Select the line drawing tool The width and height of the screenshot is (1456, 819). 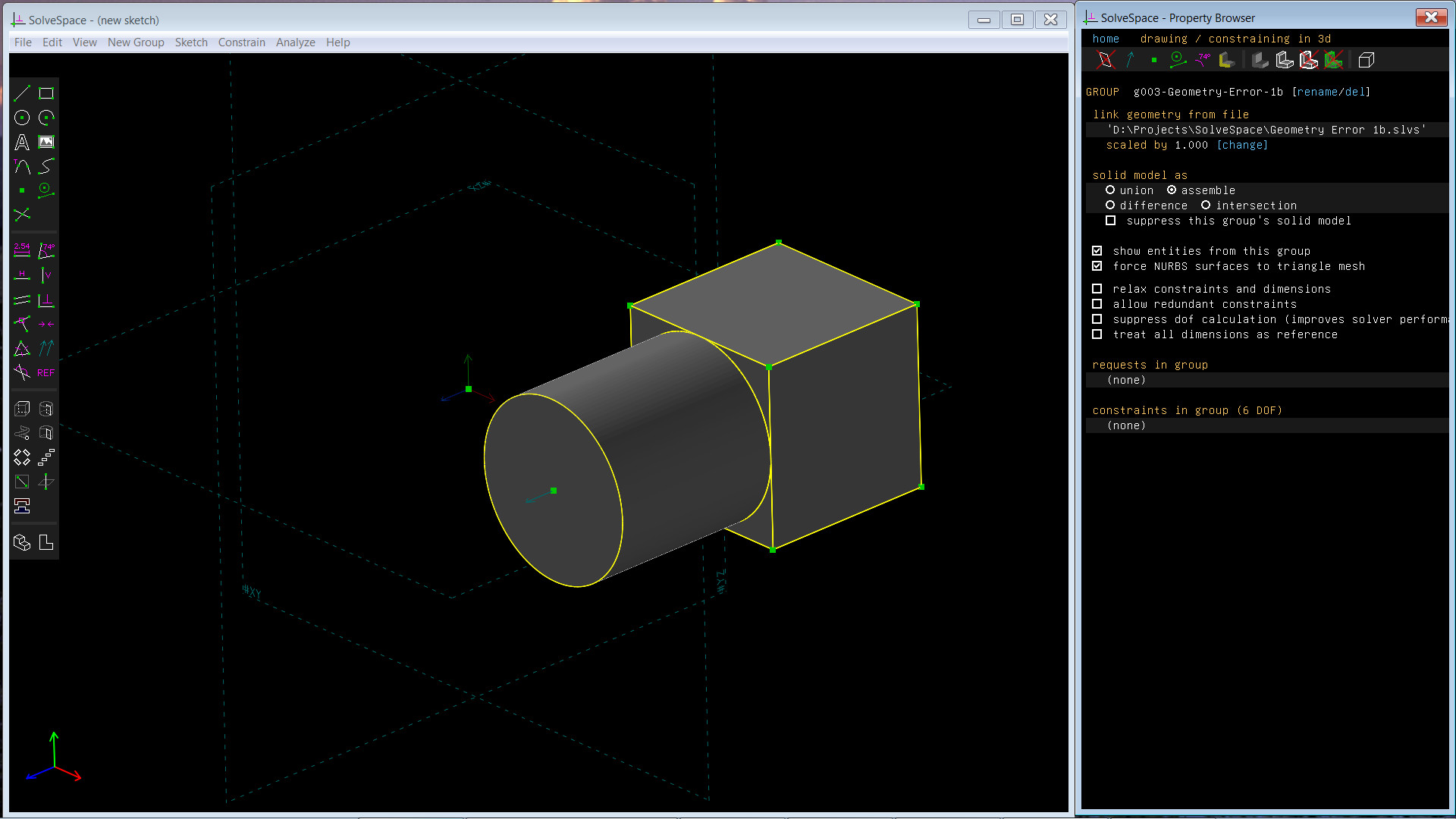(22, 93)
